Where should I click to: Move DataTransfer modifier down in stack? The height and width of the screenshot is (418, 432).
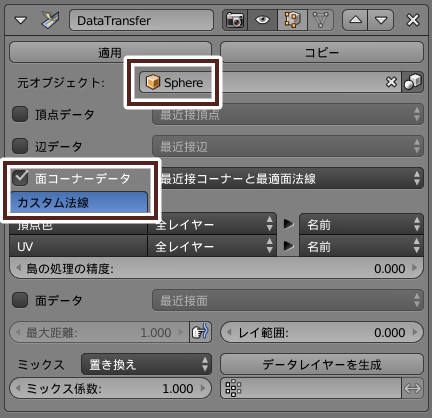381,20
